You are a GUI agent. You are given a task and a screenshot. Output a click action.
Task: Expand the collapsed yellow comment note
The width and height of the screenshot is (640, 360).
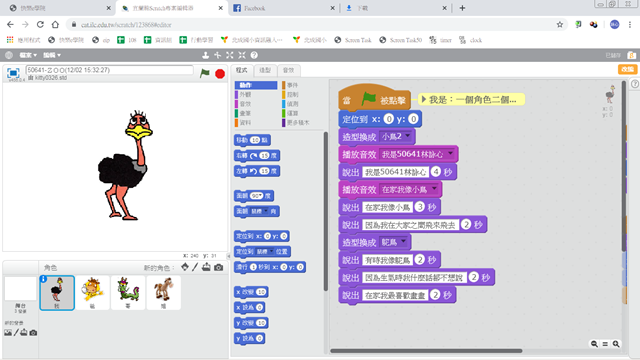click(x=424, y=99)
